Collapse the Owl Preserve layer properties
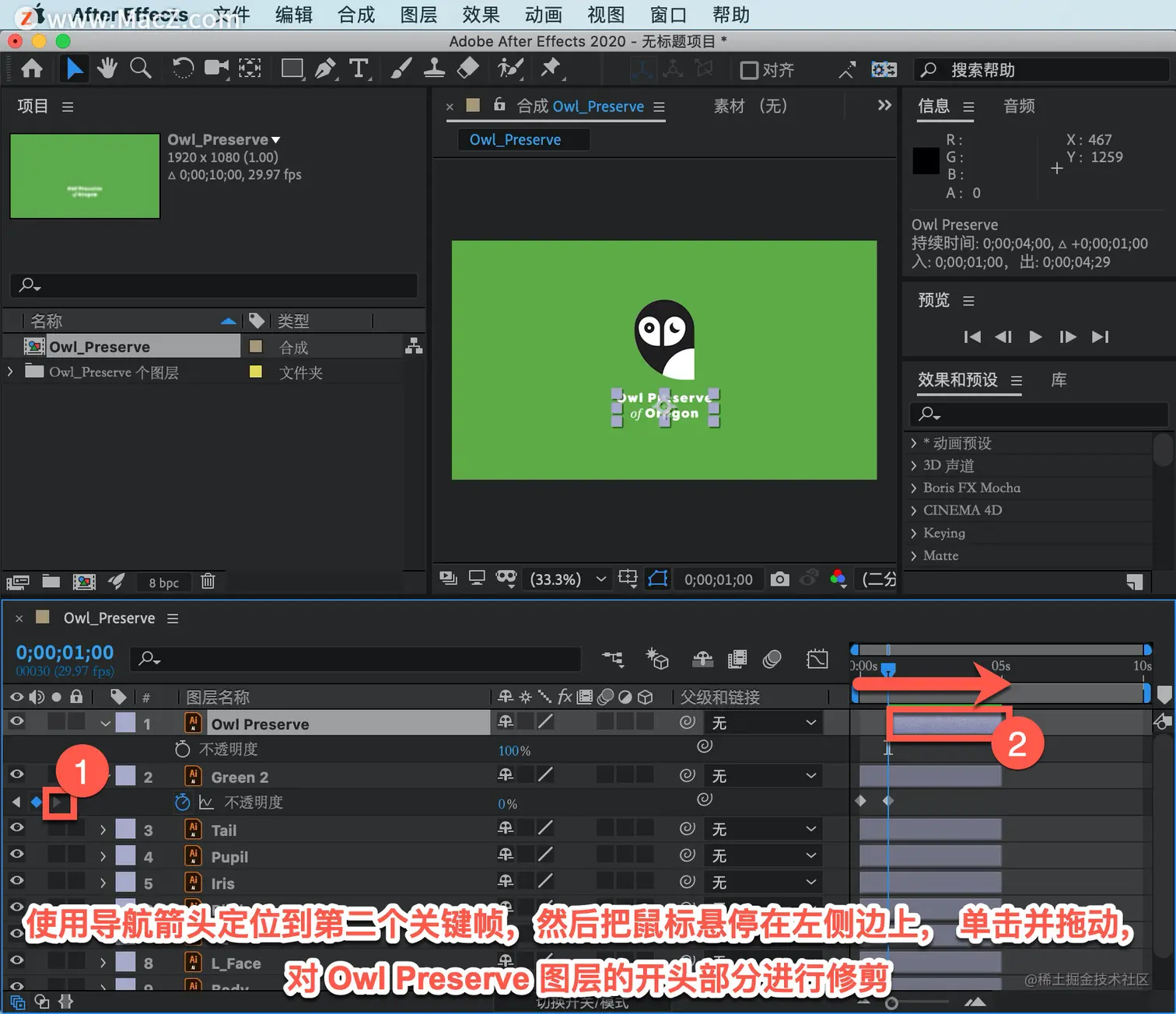 click(104, 723)
